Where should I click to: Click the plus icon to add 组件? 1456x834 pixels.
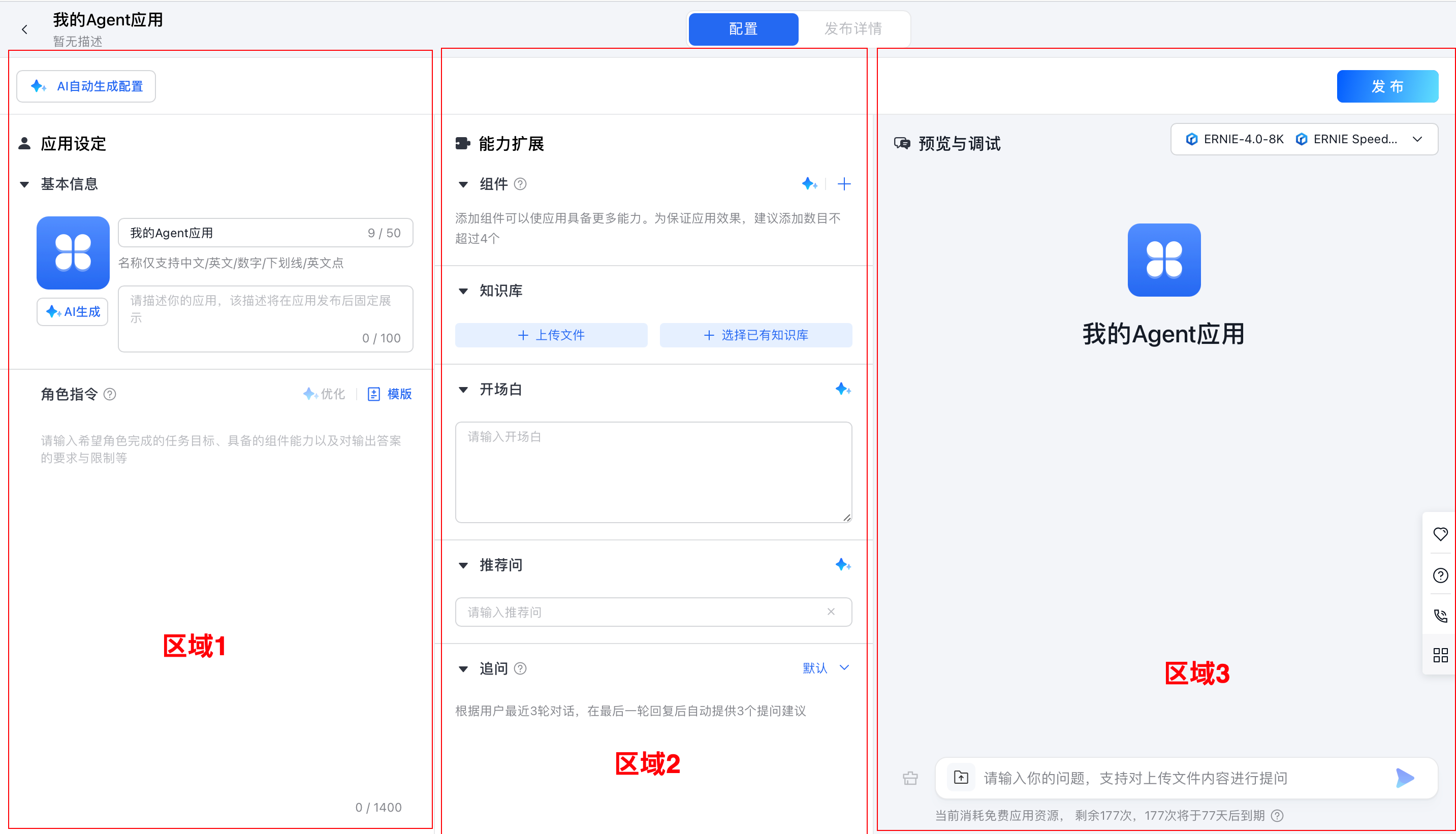(844, 184)
